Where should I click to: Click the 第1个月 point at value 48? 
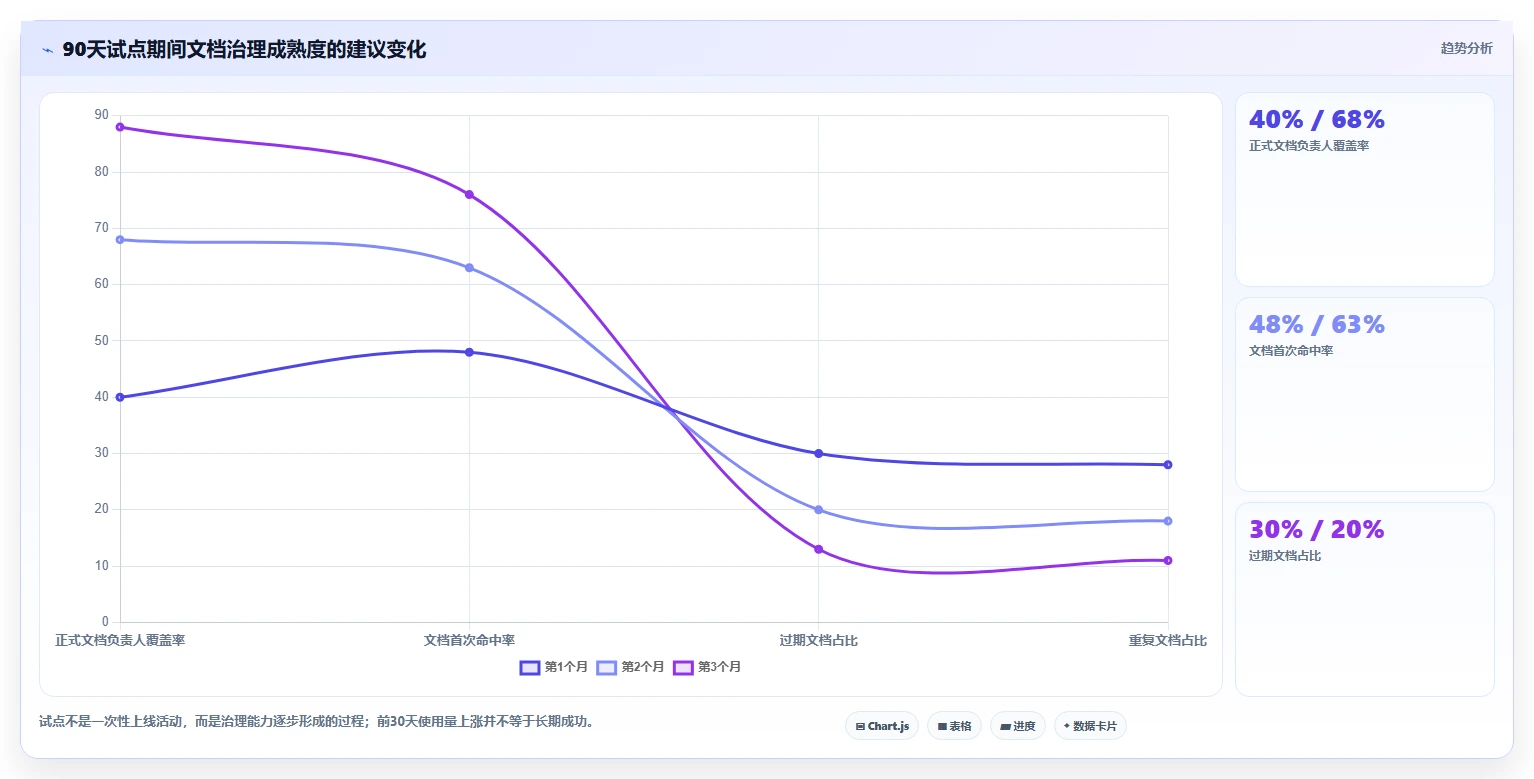(469, 352)
